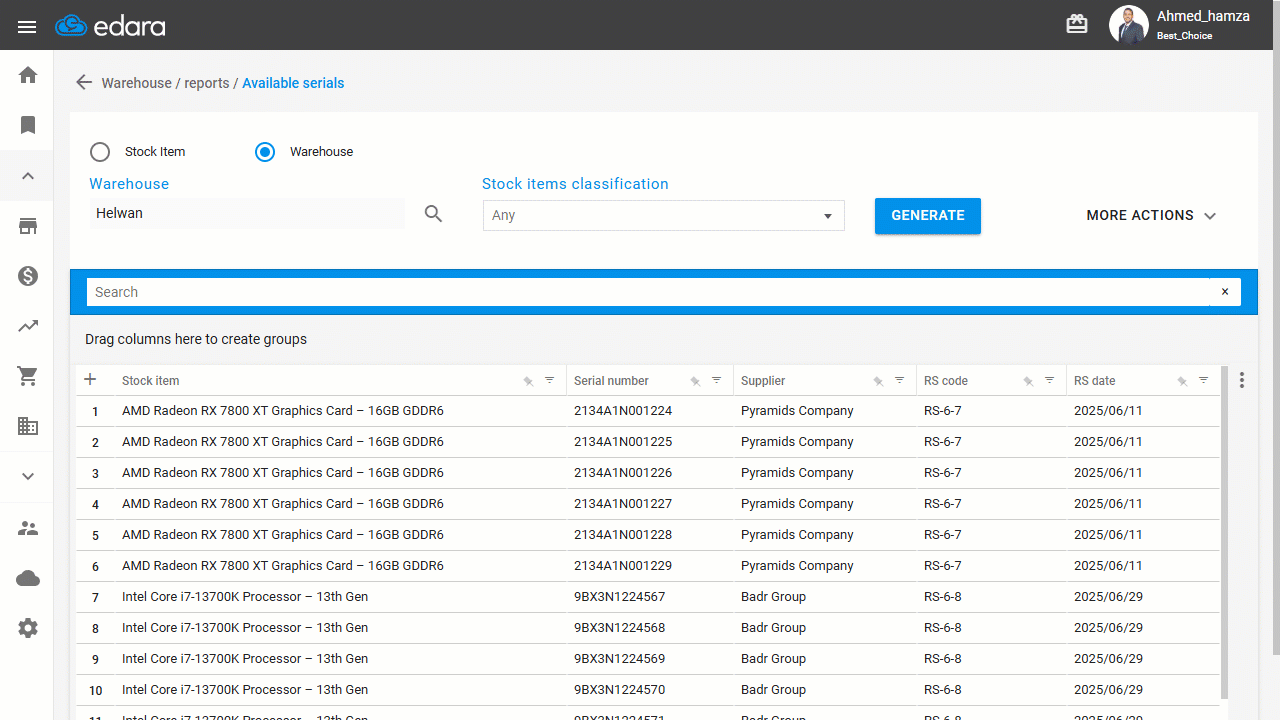Click the grid Search field
This screenshot has height=720, width=1280.
(x=648, y=292)
